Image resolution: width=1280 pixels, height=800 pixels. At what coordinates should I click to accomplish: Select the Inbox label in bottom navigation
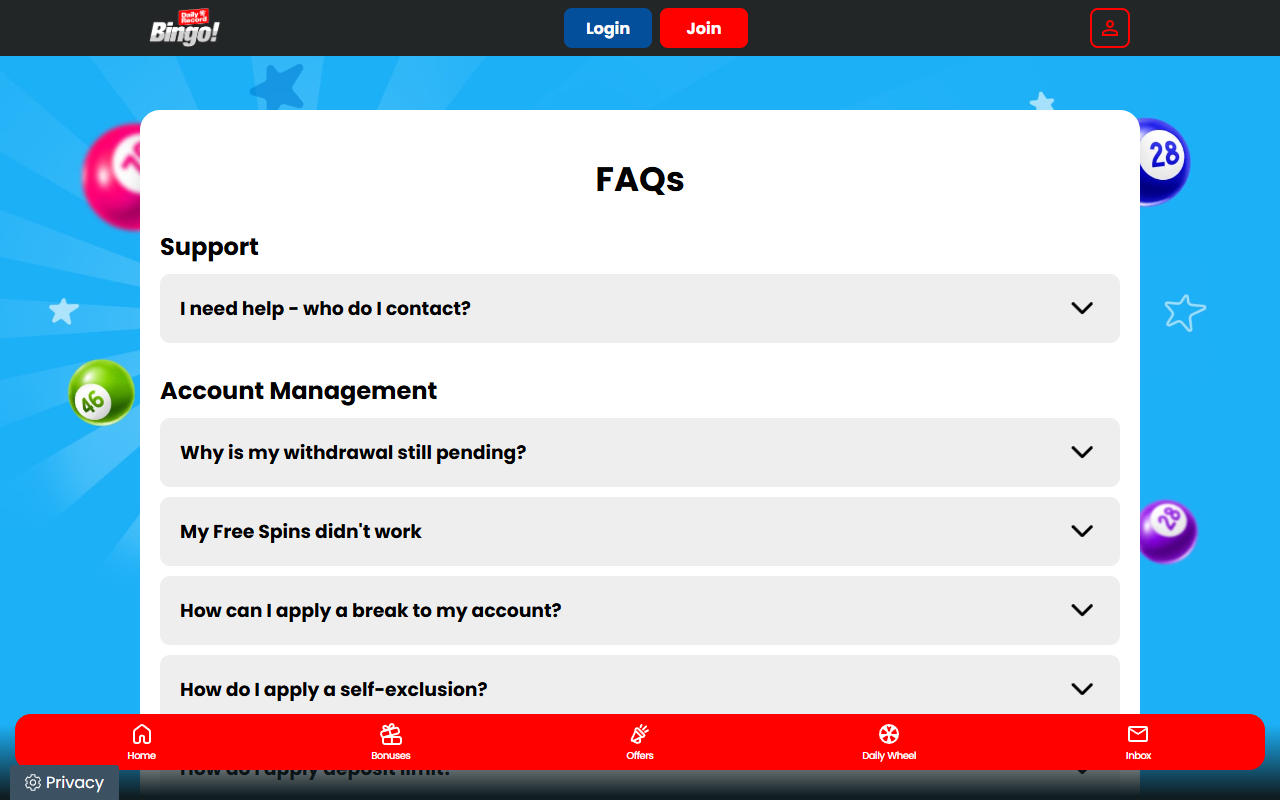[1138, 756]
